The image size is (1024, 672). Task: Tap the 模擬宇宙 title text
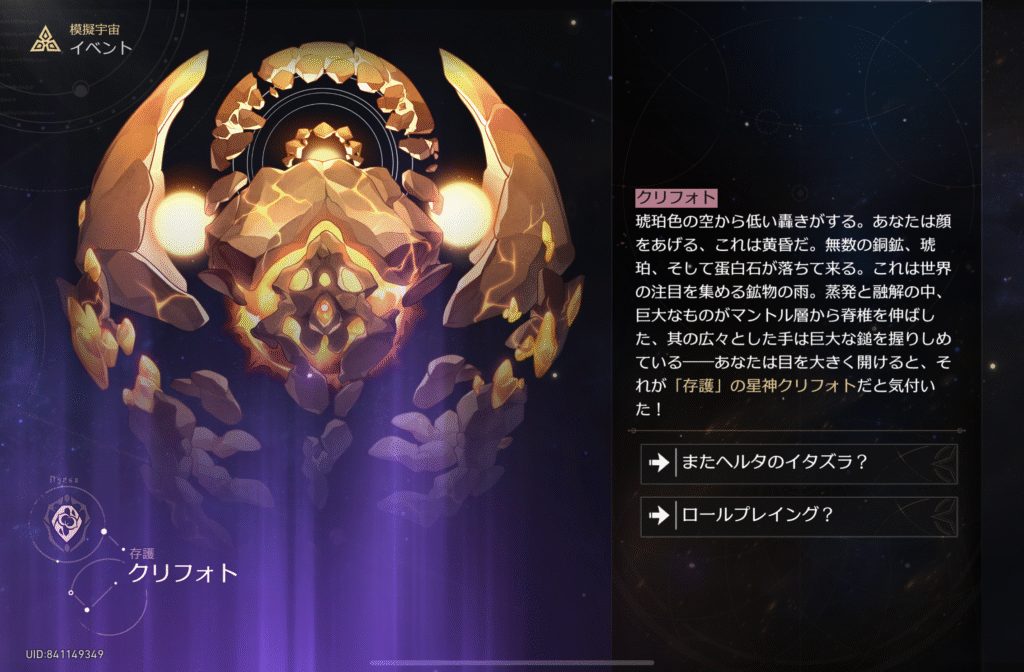[95, 29]
